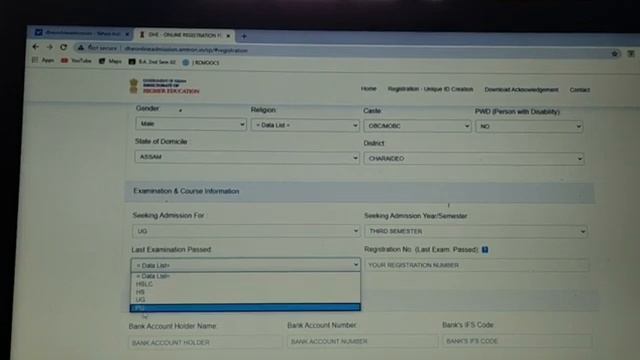Screen dimensions: 640x360
Task: Select the DHE Online Registration tab
Action: tap(184, 35)
